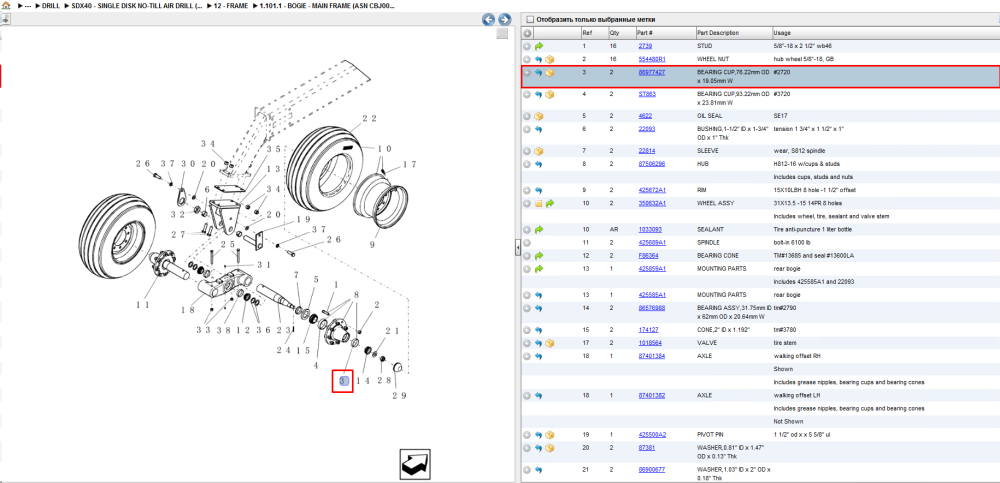Click the blue back arrow in WHEEL NUT row
Screen dimensions: 1000x483
[x=539, y=59]
